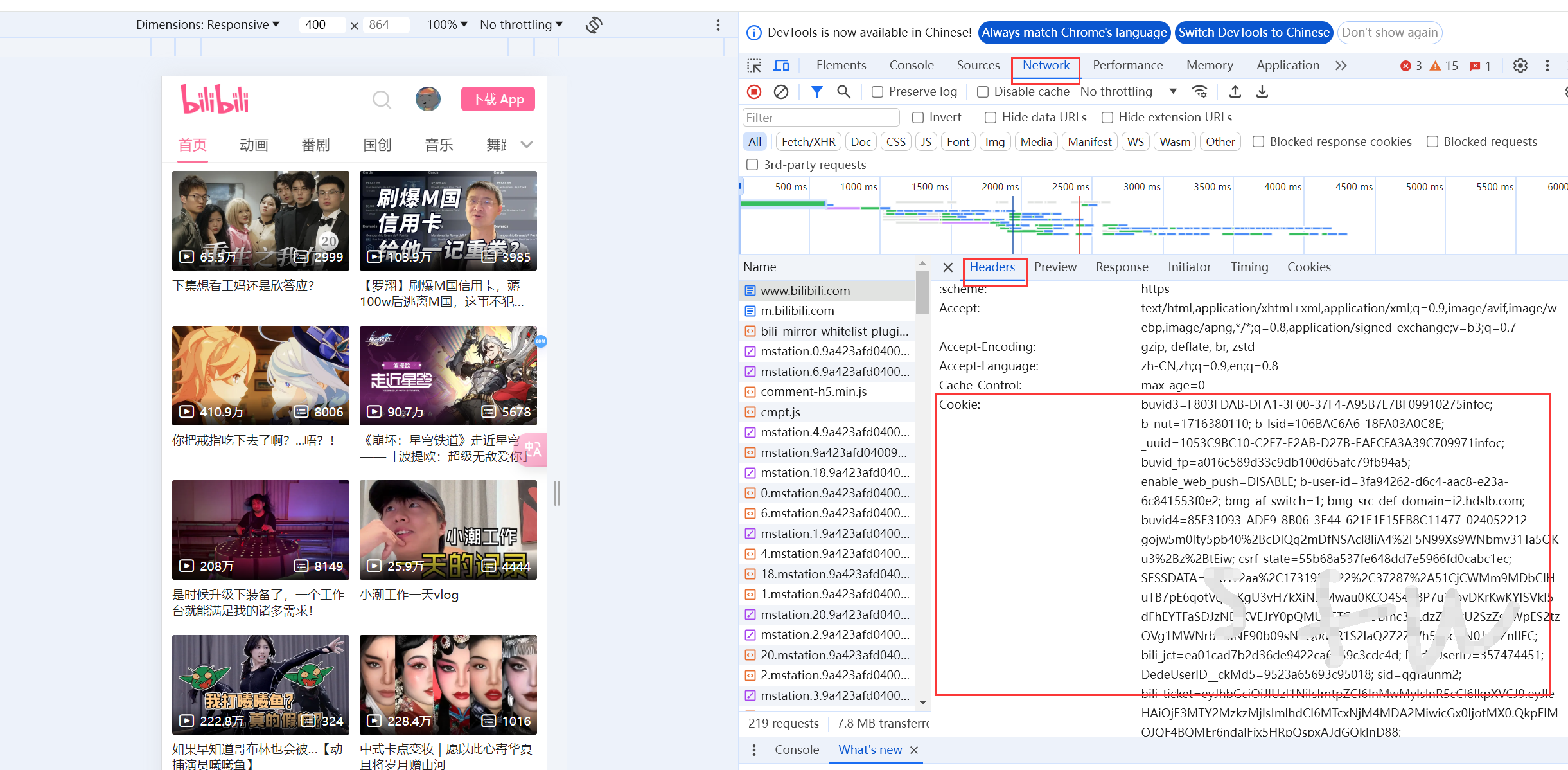This screenshot has height=770, width=1568.
Task: Click the inspect element picker icon
Action: (x=754, y=66)
